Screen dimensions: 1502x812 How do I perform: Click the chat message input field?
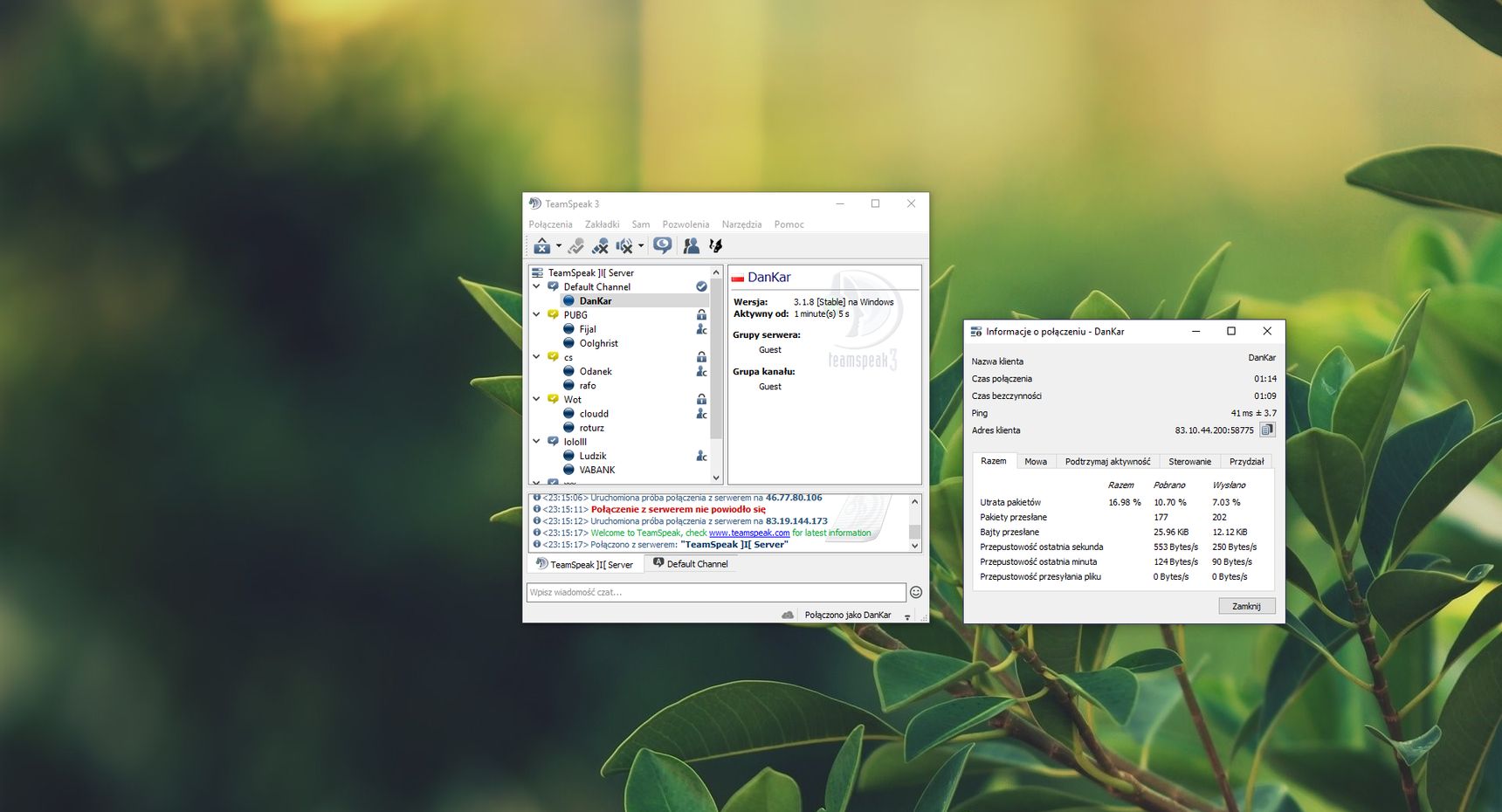[716, 592]
